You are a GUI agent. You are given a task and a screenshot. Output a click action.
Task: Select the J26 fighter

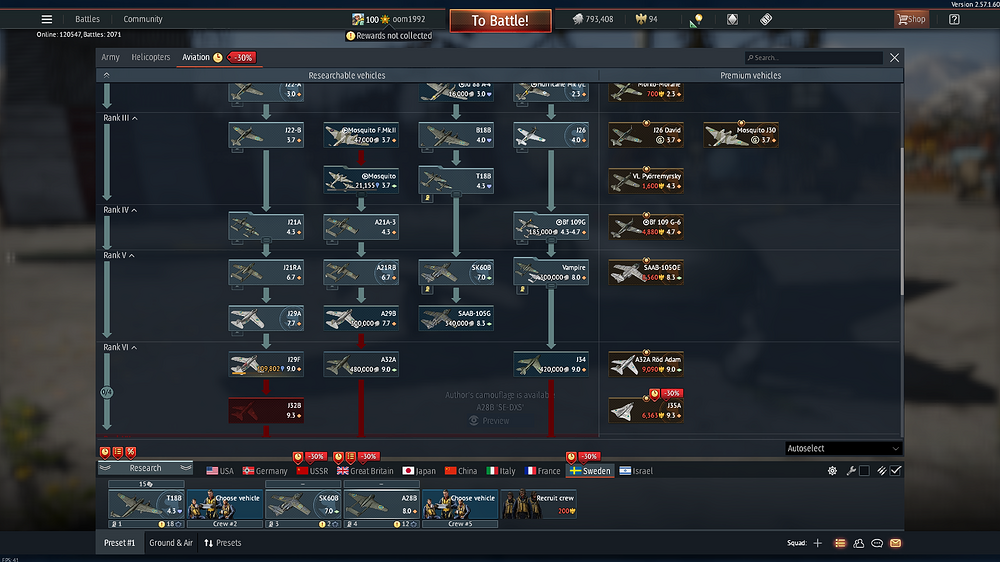551,135
